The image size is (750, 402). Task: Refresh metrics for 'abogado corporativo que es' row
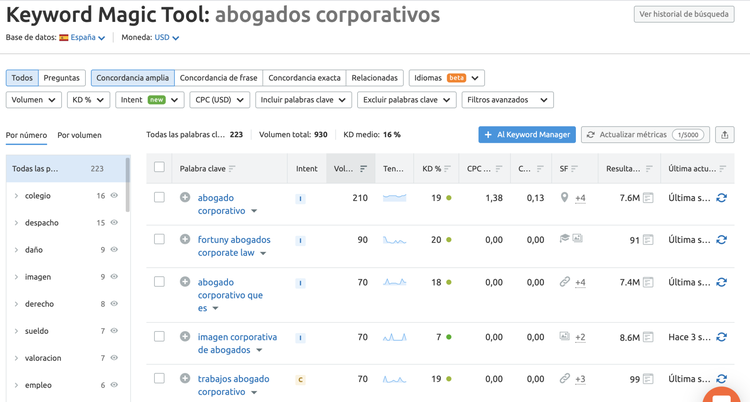tap(721, 282)
